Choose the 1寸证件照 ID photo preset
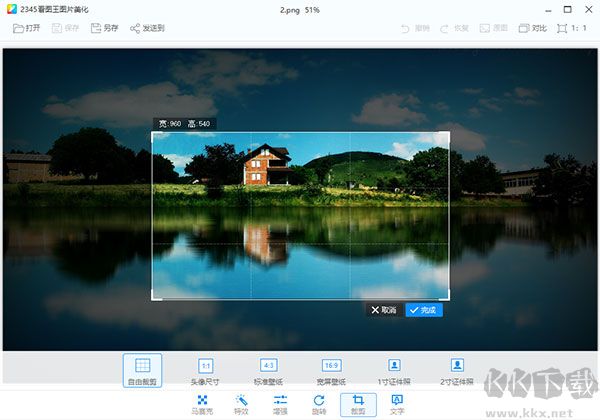 (394, 371)
